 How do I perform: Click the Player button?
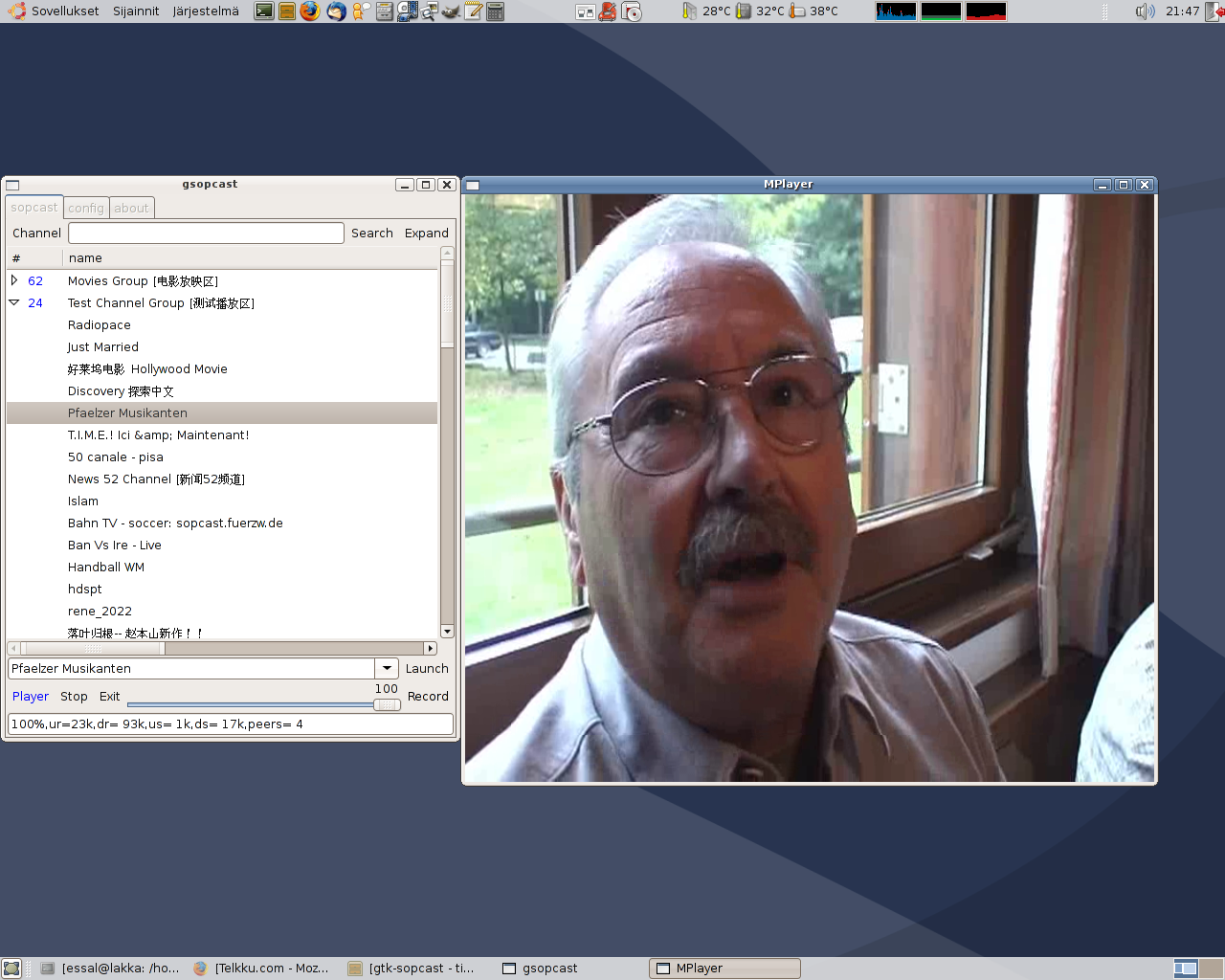(31, 697)
